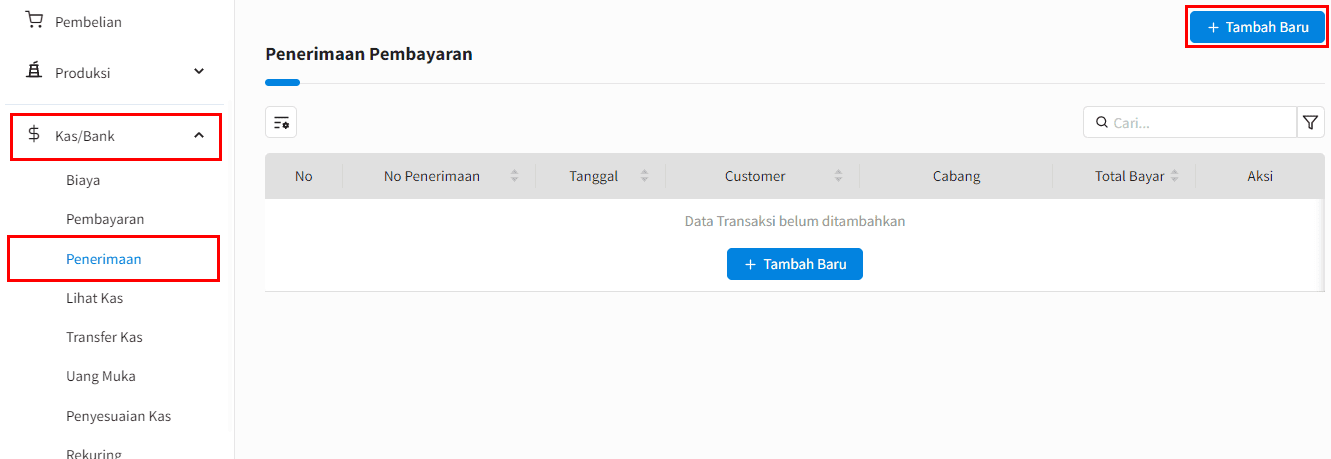
Task: Click the Produksi factory icon
Action: pos(35,71)
